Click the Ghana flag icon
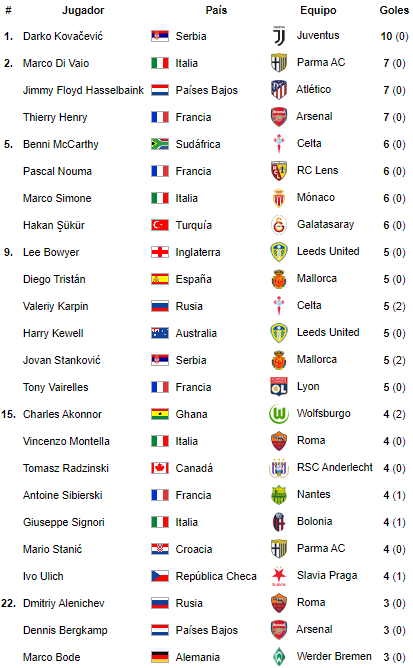 (x=160, y=414)
